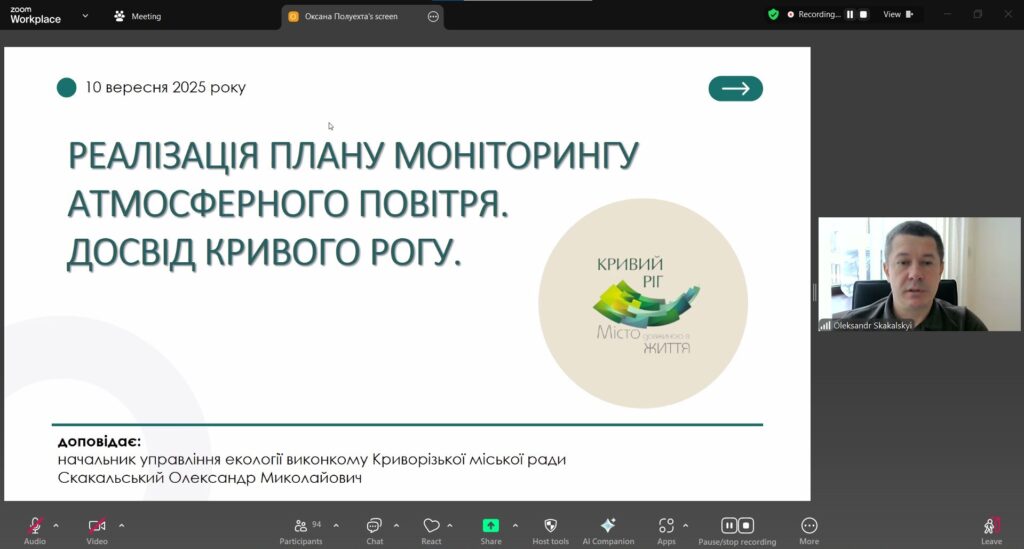Click the Zoom Workplace logo
1024x549 pixels.
pos(35,16)
